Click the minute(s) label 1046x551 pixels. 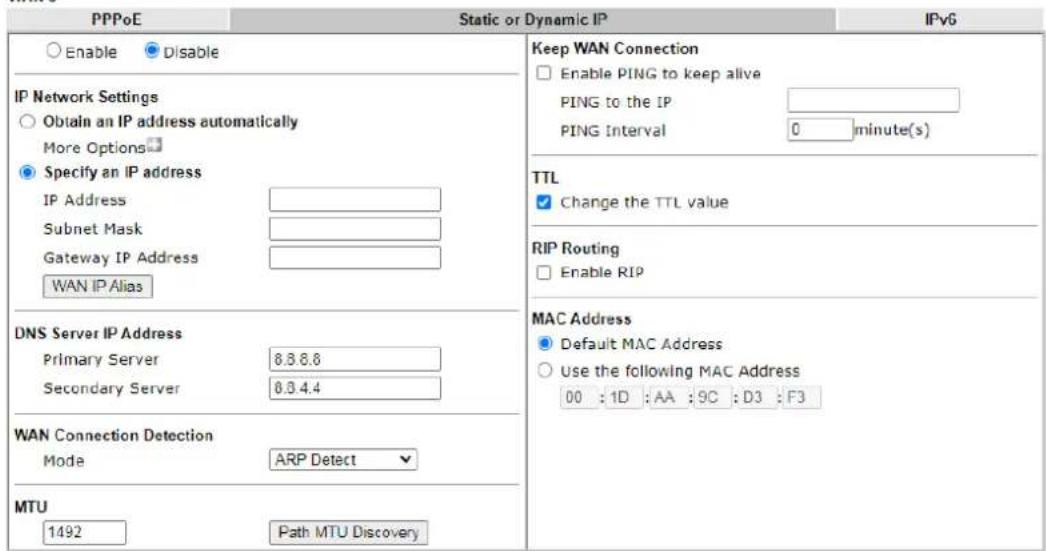coord(892,129)
